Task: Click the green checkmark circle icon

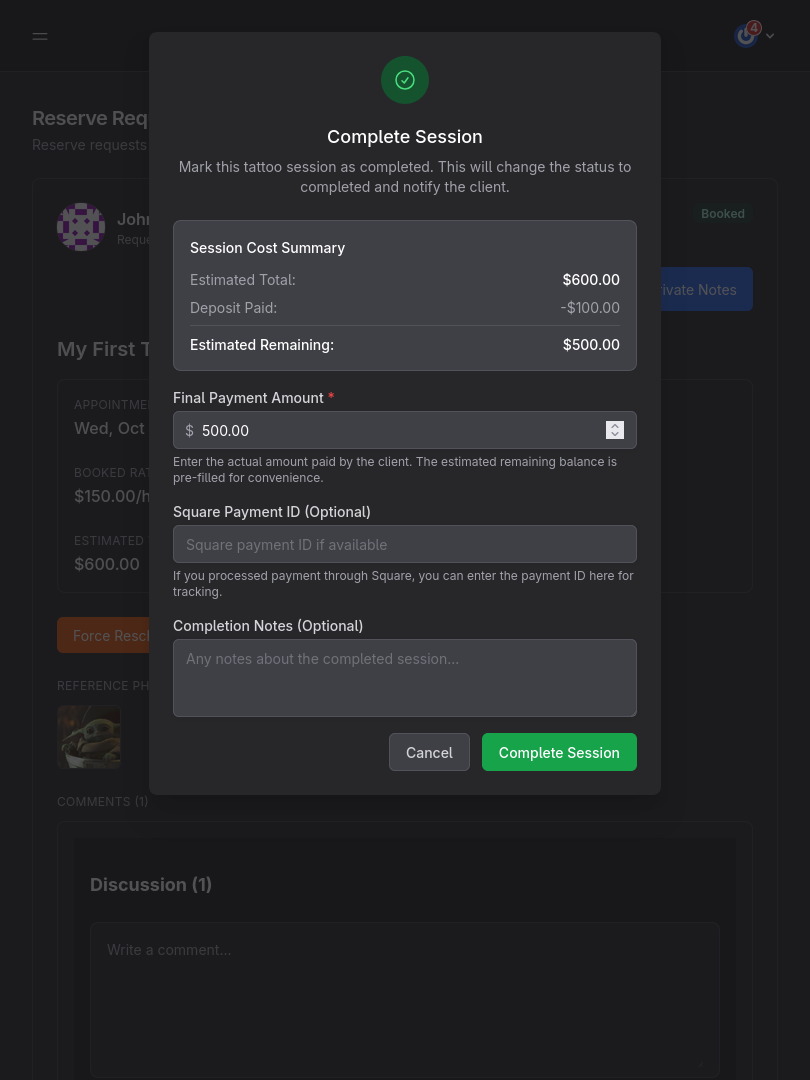Action: pyautogui.click(x=405, y=80)
